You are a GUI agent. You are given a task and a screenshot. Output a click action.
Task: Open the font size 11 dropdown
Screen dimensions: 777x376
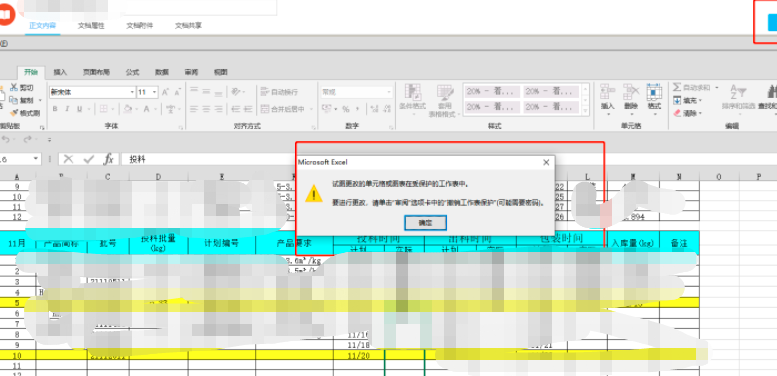(155, 92)
